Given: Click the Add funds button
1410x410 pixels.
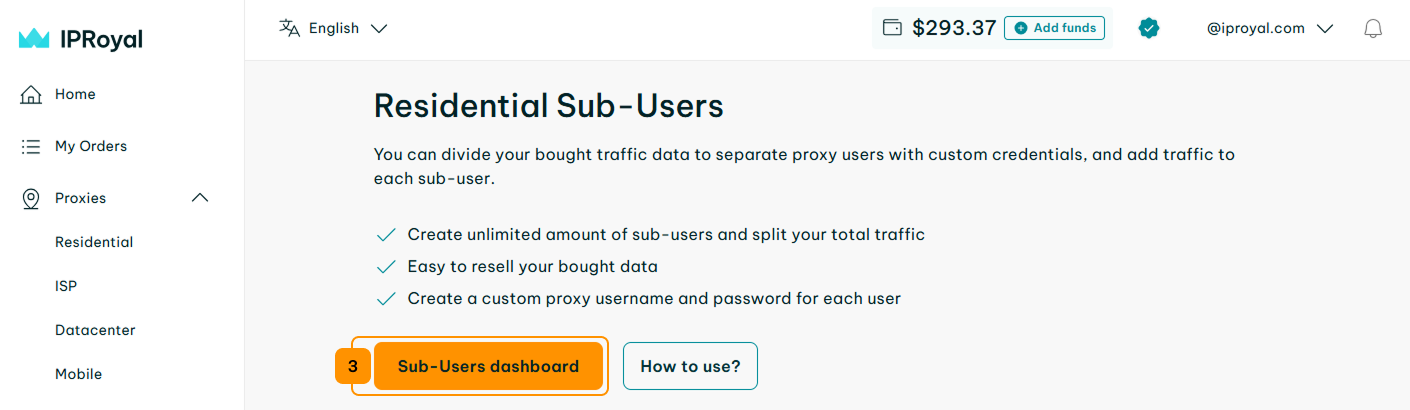Looking at the screenshot, I should click(1055, 28).
